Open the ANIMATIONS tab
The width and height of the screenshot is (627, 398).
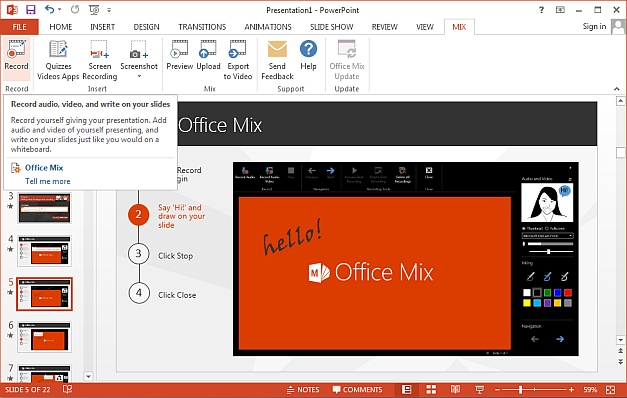[268, 27]
